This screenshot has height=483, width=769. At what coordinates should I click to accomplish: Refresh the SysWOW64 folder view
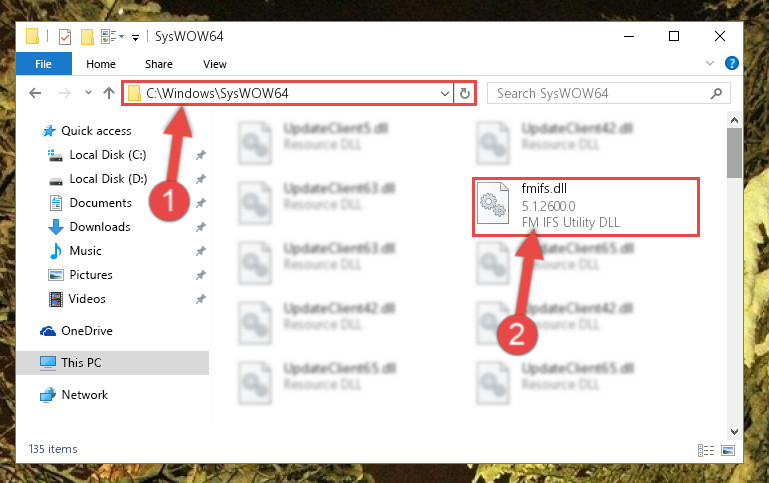464,93
